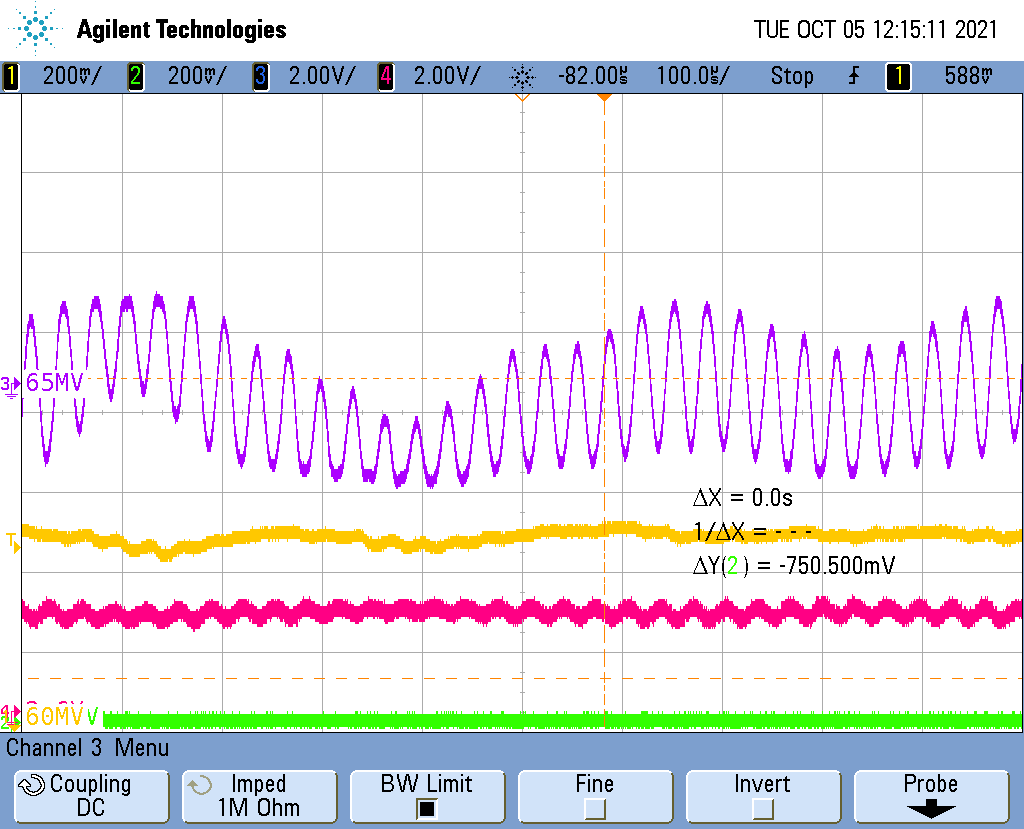Click the 65MV offset label

pos(55,382)
